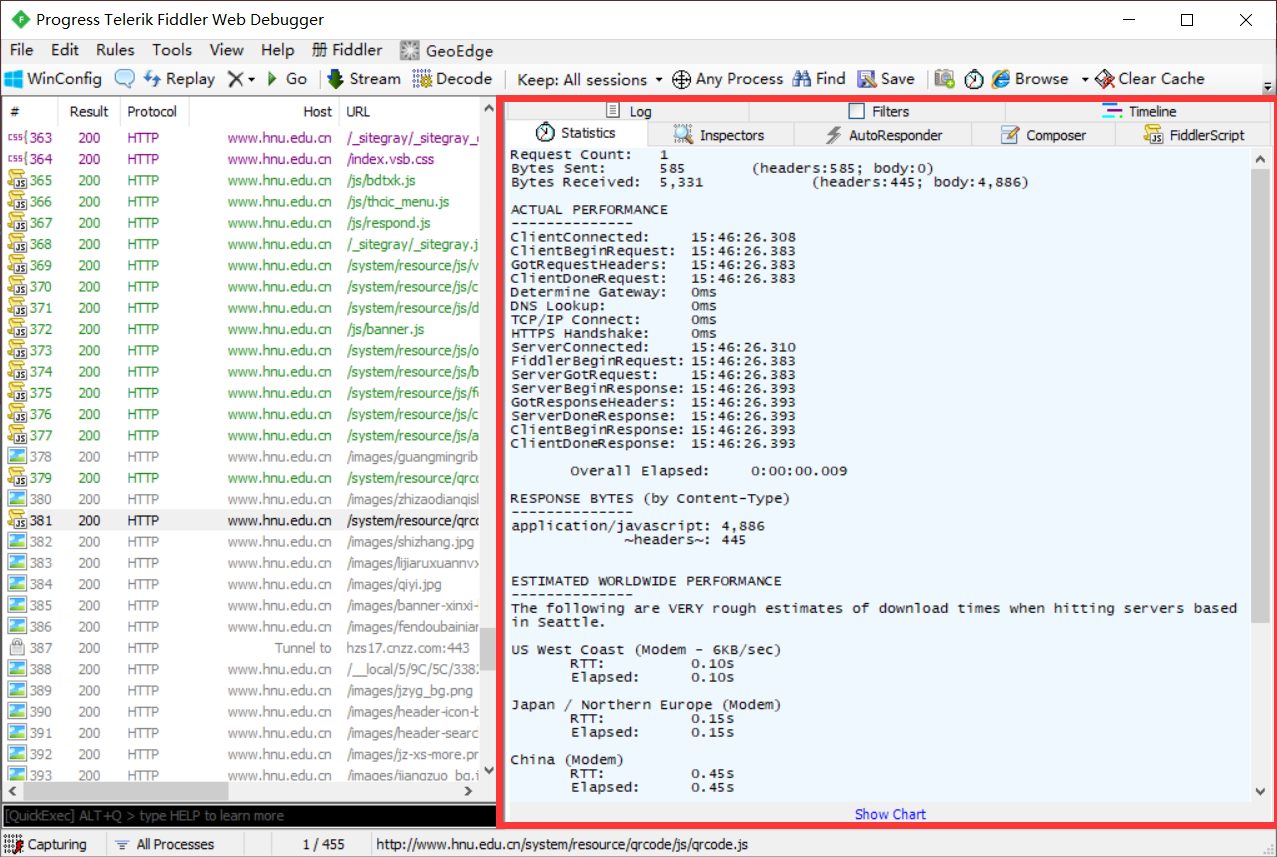
Task: Open the Filters tab
Action: coord(879,111)
